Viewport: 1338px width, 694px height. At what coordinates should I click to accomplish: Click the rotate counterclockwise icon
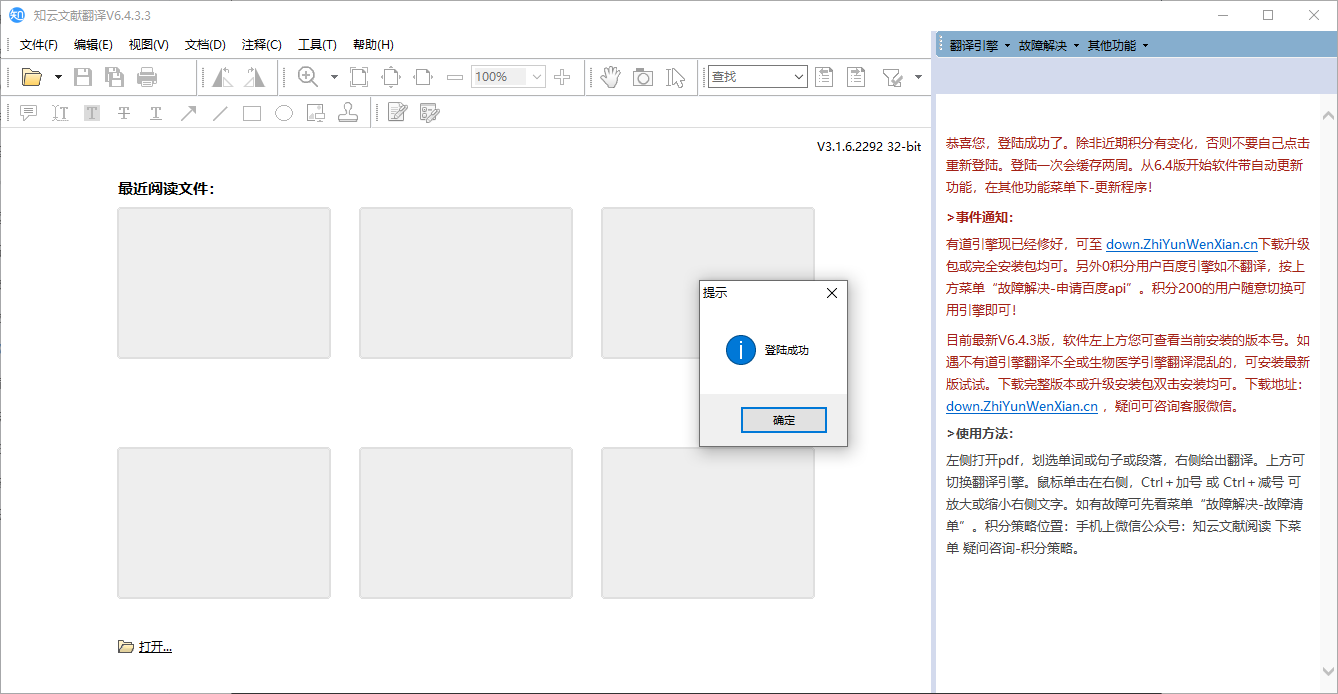223,77
